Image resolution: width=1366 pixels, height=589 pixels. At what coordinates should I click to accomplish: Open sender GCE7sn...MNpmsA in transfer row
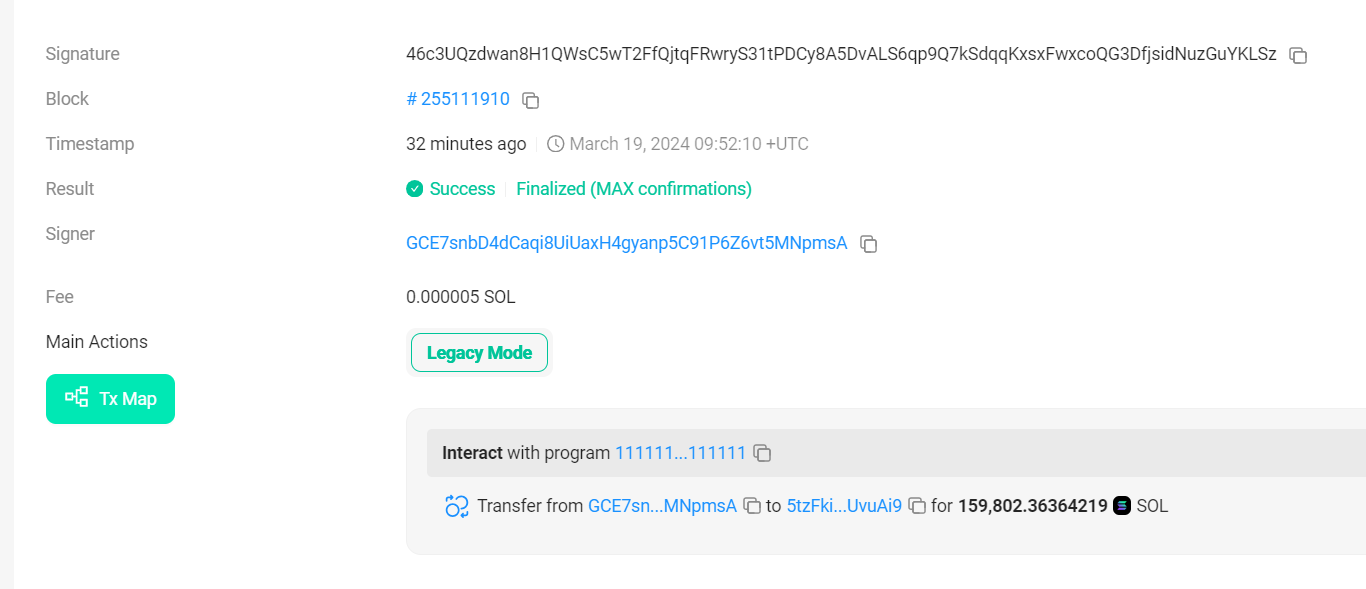tap(662, 506)
